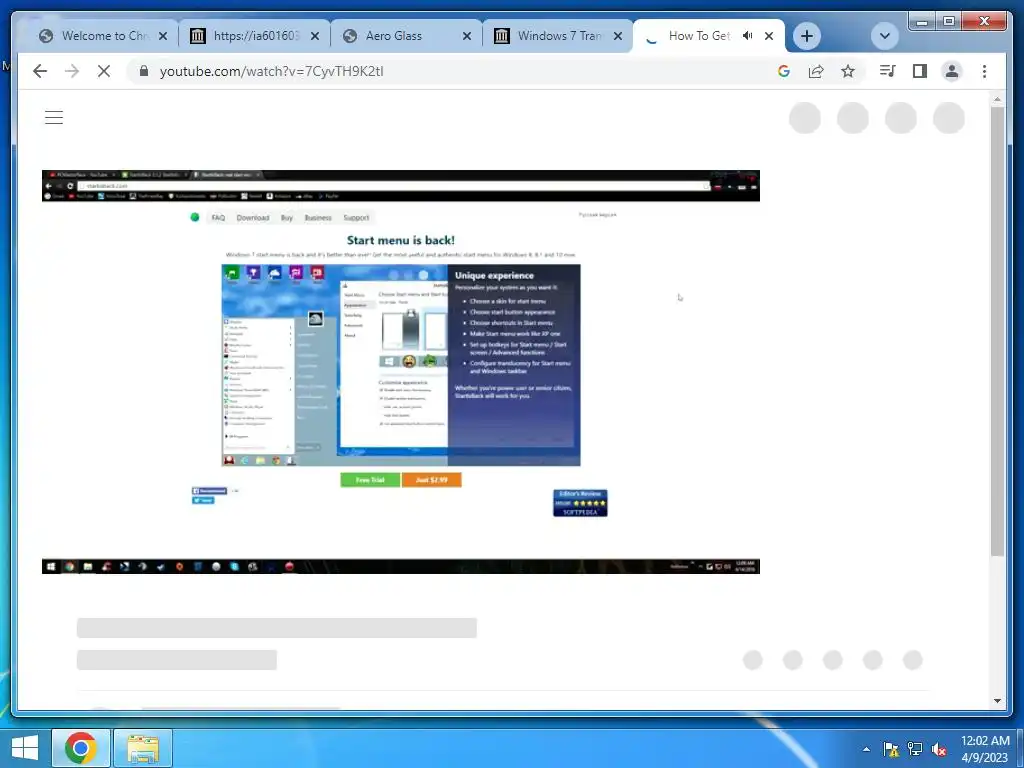The image size is (1024, 768).
Task: Stop loading the YouTube page
Action: click(104, 71)
